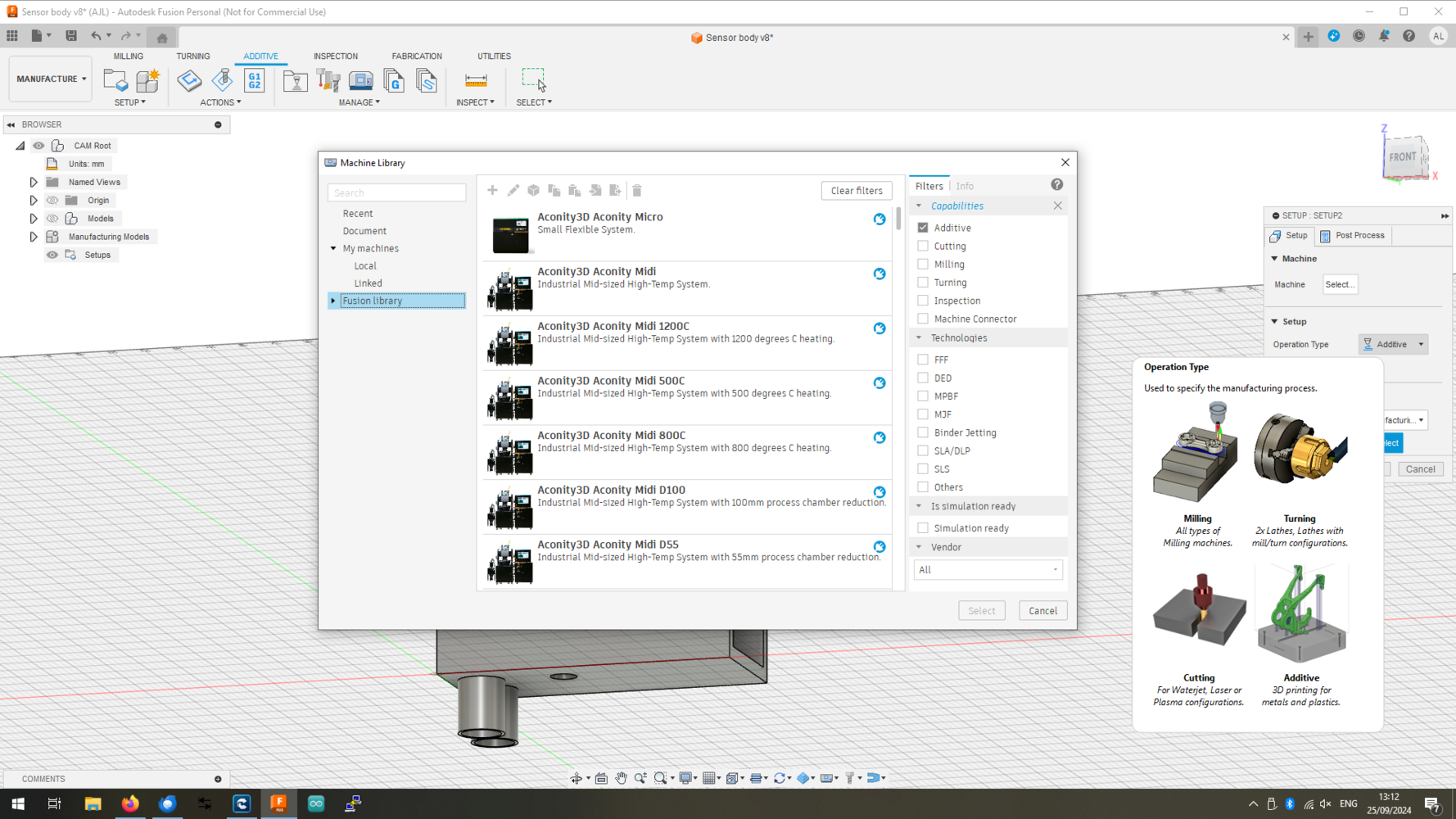Open the Vendor dropdown showing All
The image size is (1456, 819).
[988, 570]
